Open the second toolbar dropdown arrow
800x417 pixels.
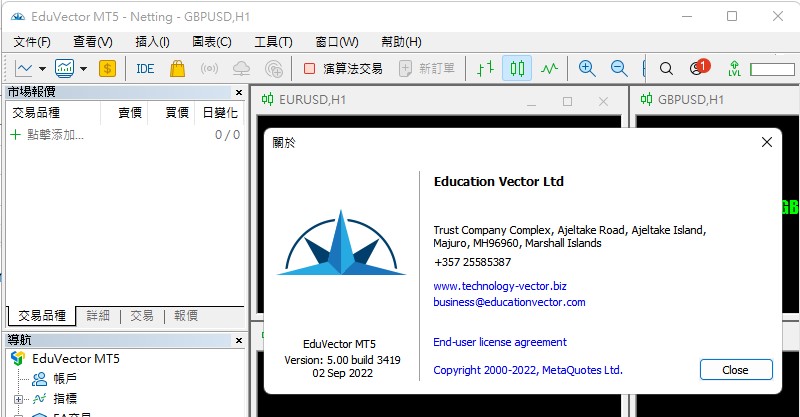(83, 69)
